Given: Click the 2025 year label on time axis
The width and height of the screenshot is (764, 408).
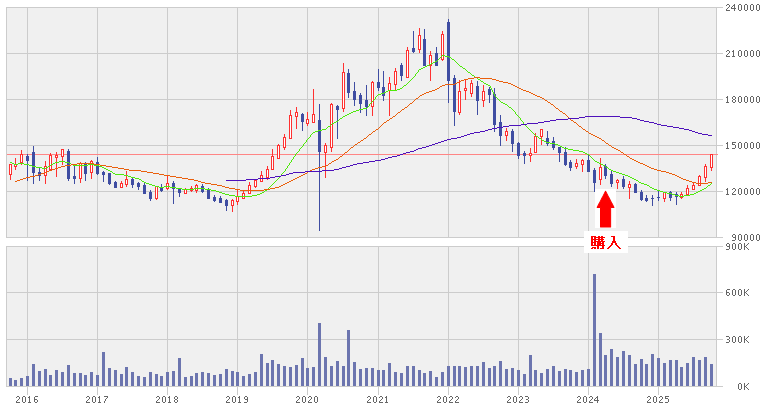Looking at the screenshot, I should pos(657,399).
